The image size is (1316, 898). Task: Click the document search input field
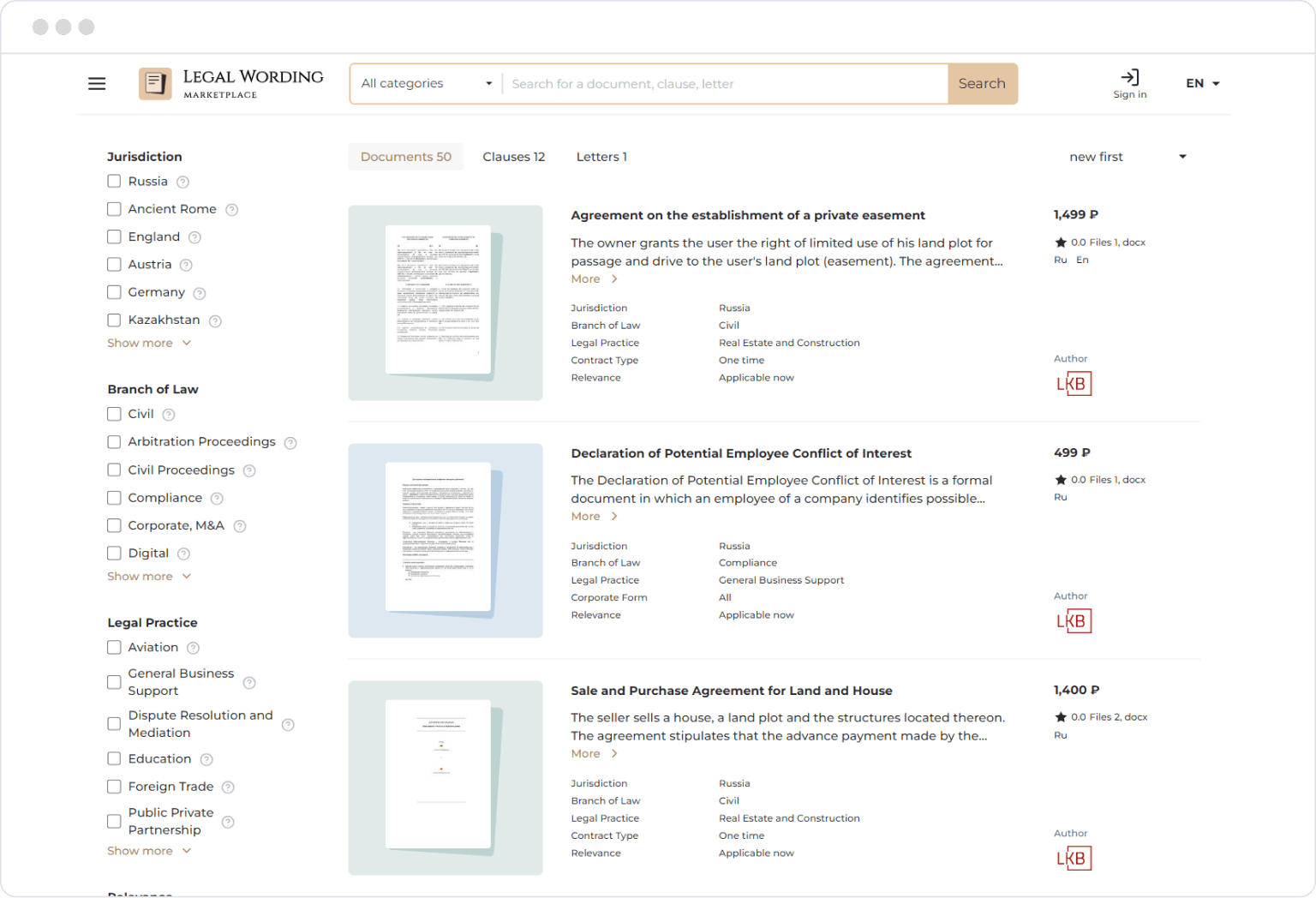pos(724,84)
